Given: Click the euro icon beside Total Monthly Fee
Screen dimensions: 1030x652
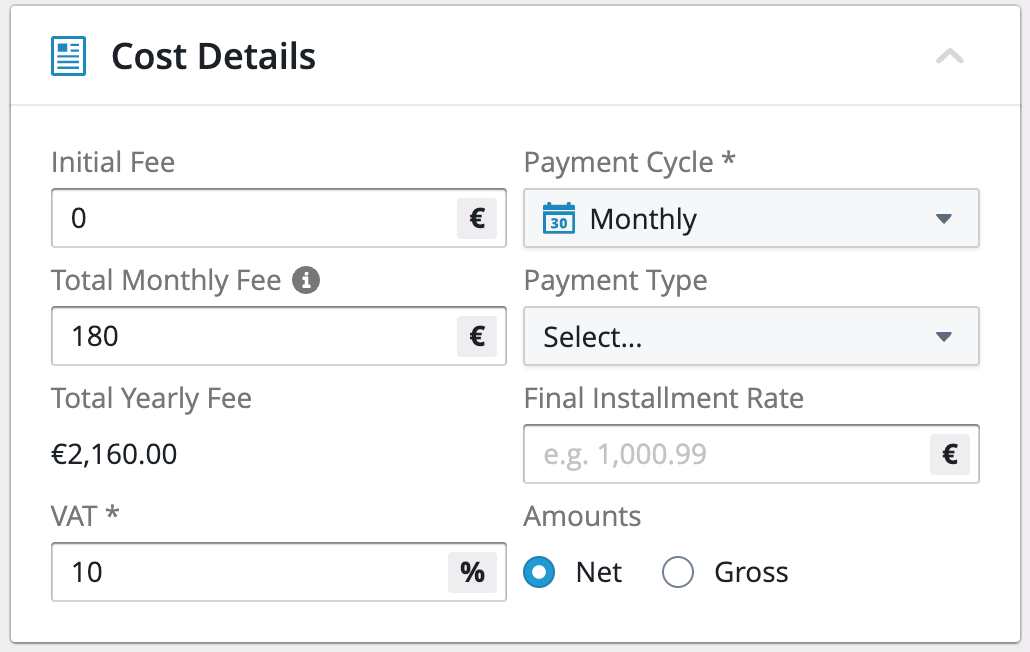Looking at the screenshot, I should point(477,336).
